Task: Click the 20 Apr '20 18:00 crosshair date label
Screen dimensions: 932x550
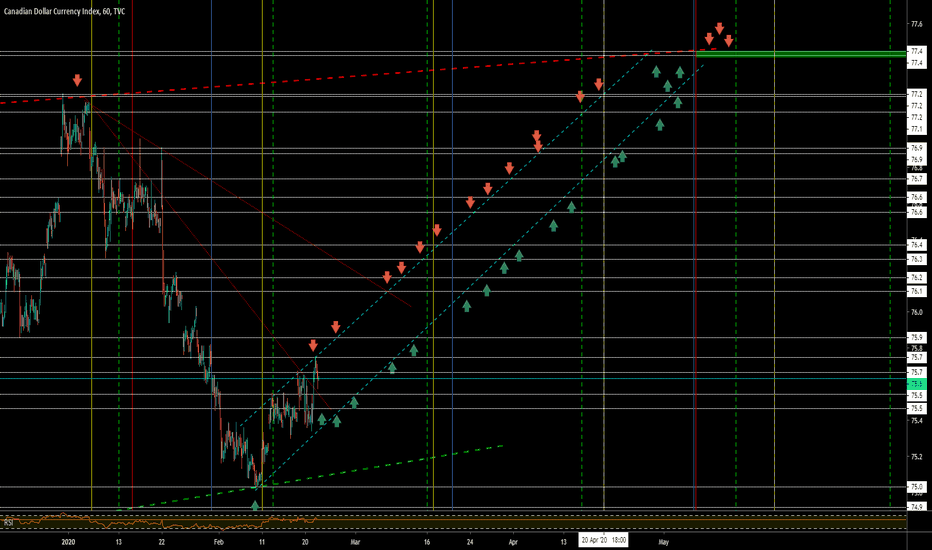Action: tap(603, 540)
